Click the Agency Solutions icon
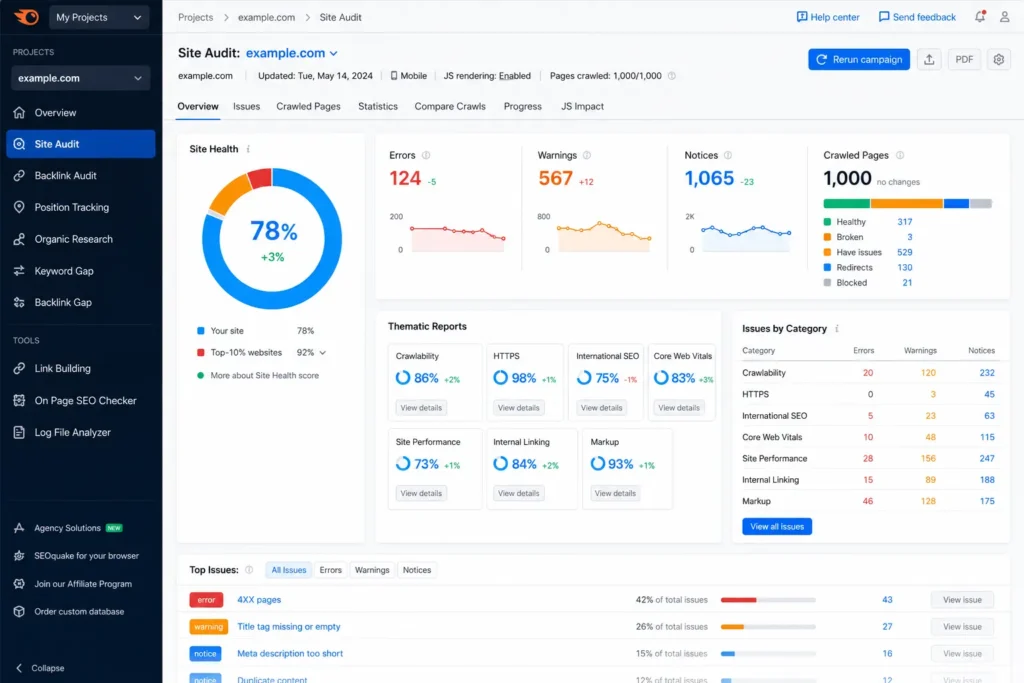1024x683 pixels. click(19, 528)
